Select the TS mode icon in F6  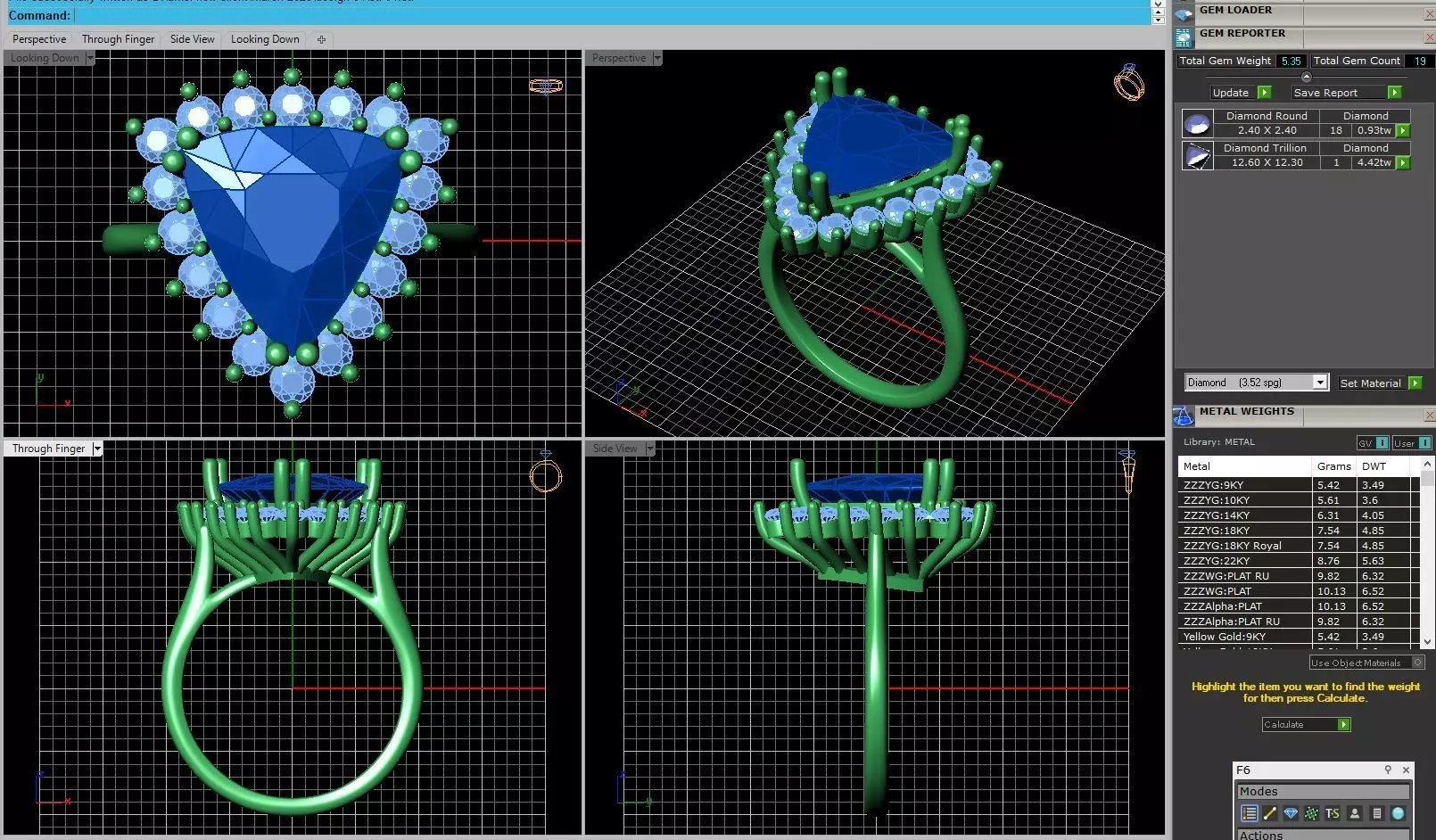tap(1333, 813)
